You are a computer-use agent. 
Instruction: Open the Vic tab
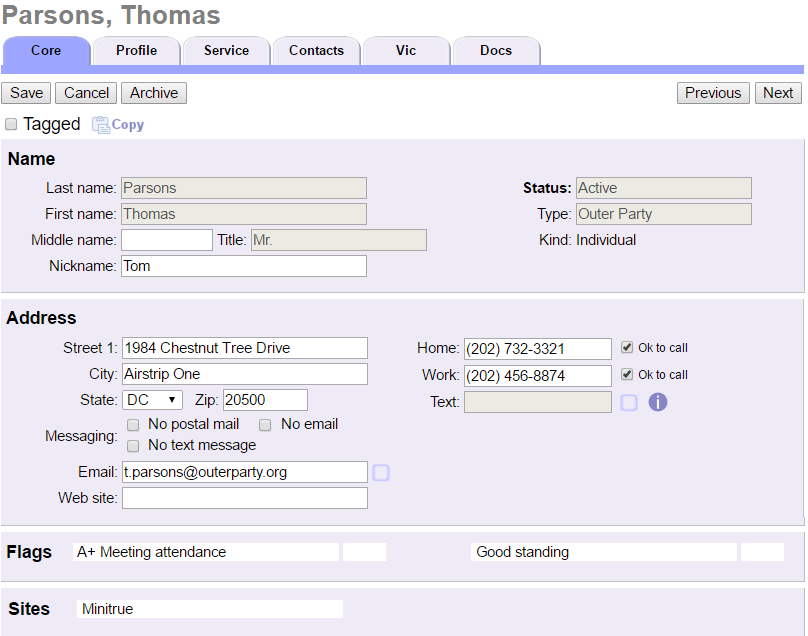(406, 50)
